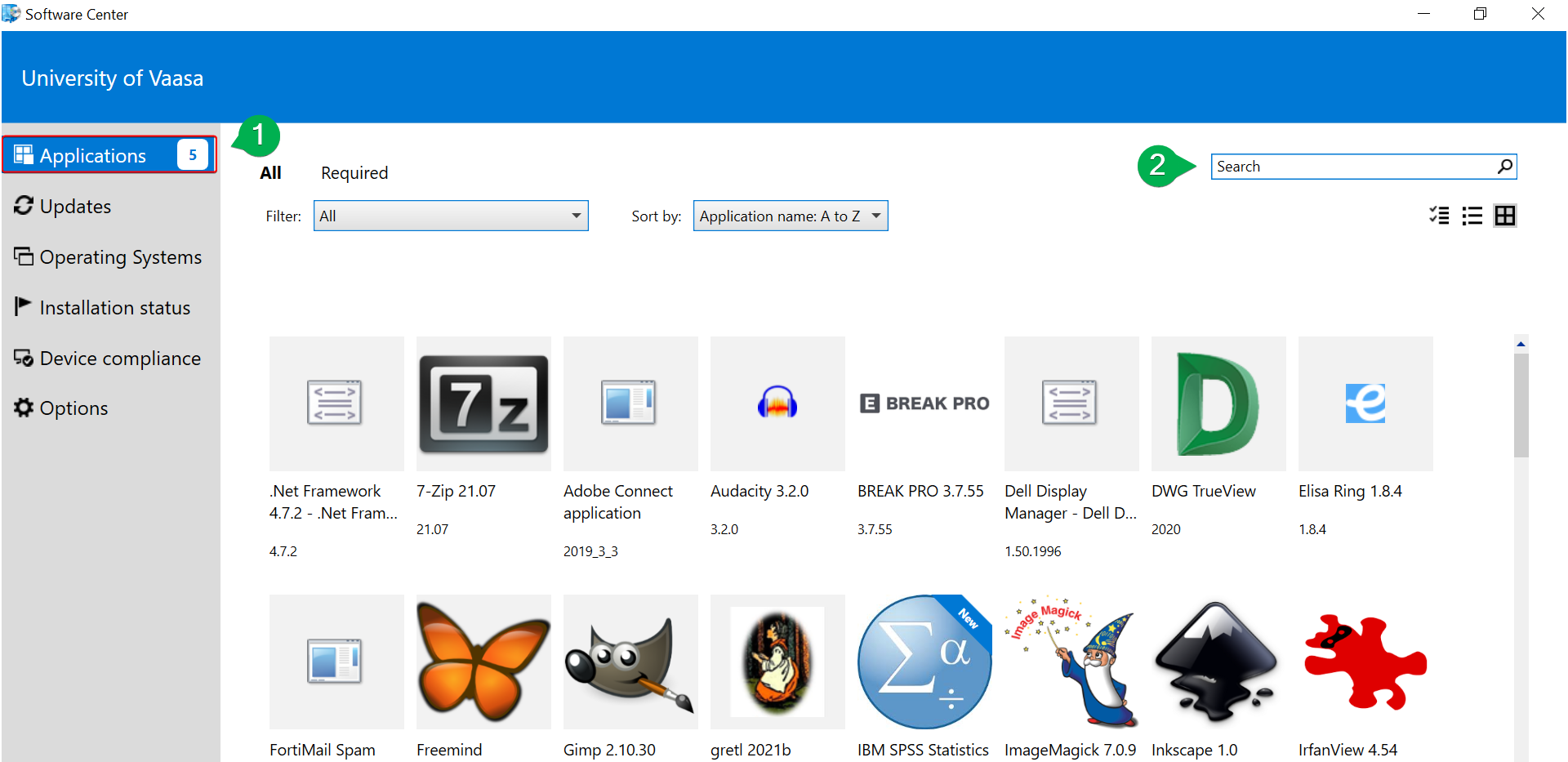Select the DWG TrueView green D icon
This screenshot has width=1568, height=762.
pyautogui.click(x=1218, y=403)
